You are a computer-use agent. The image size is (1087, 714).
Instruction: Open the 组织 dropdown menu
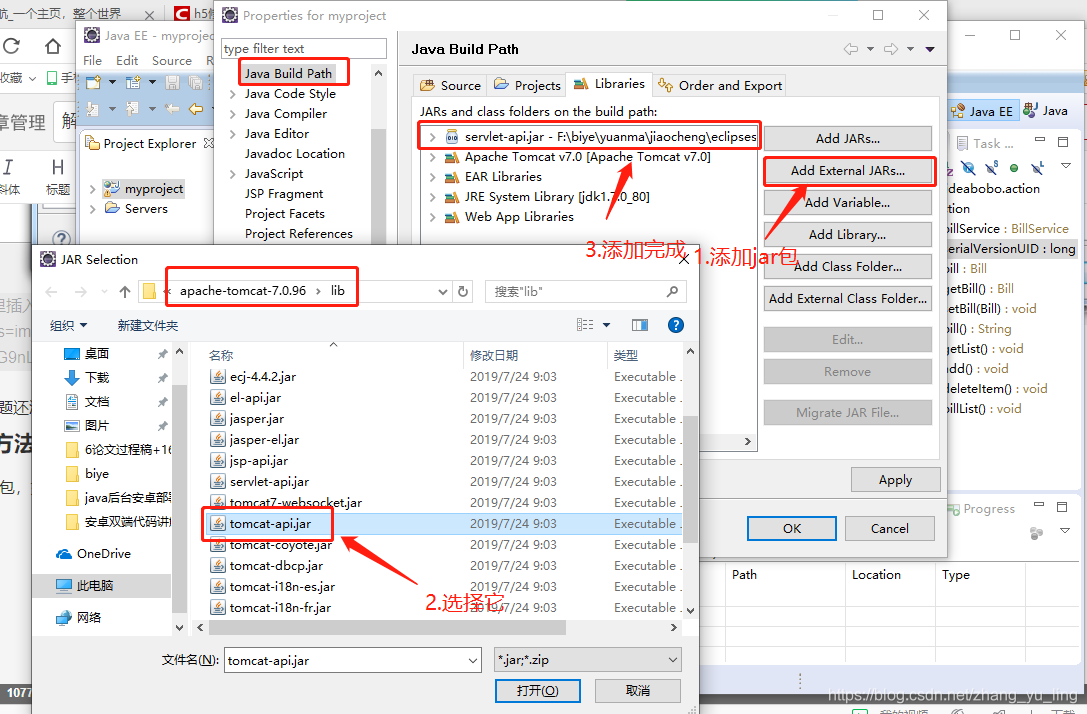[x=68, y=325]
